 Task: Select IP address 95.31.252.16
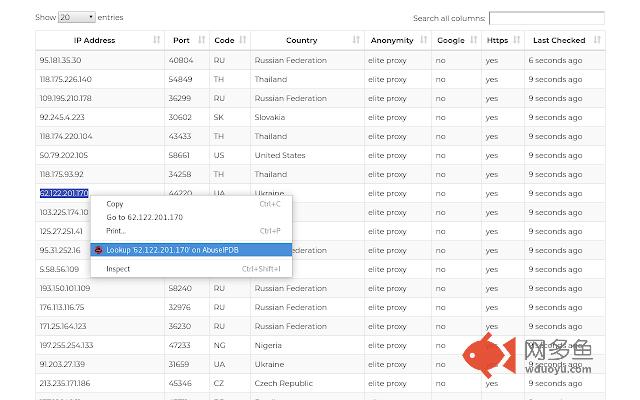(60, 250)
